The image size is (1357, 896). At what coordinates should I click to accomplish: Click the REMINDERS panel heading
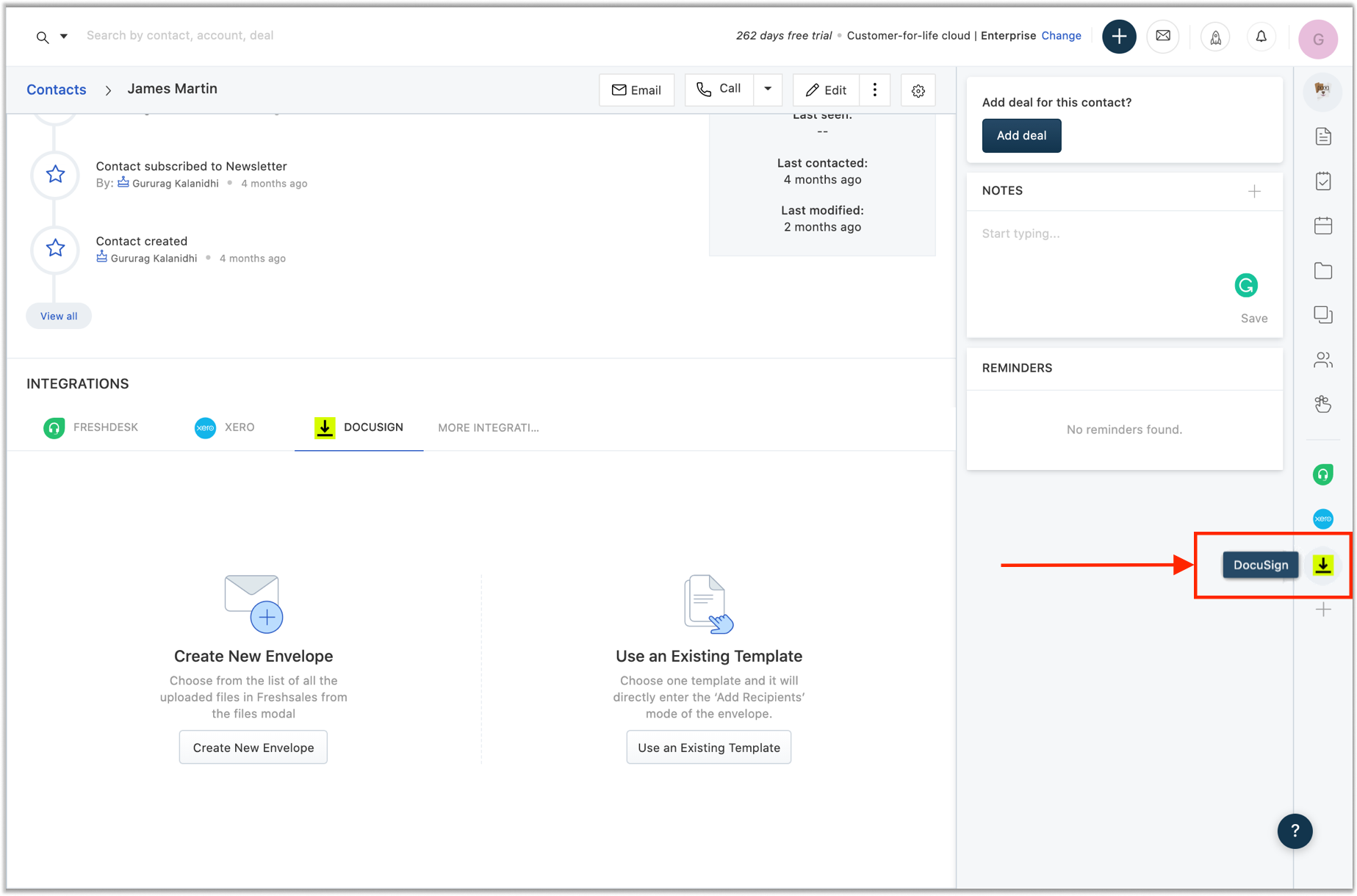pyautogui.click(x=1017, y=368)
